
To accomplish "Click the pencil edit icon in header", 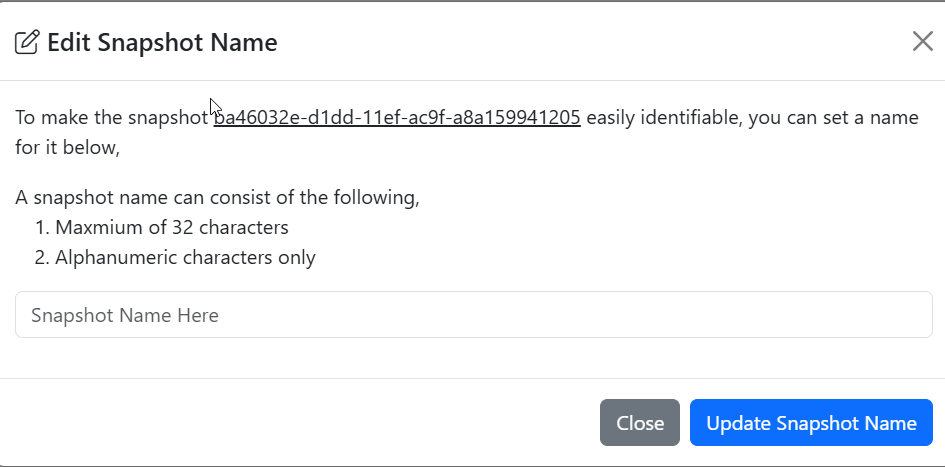I will [27, 42].
